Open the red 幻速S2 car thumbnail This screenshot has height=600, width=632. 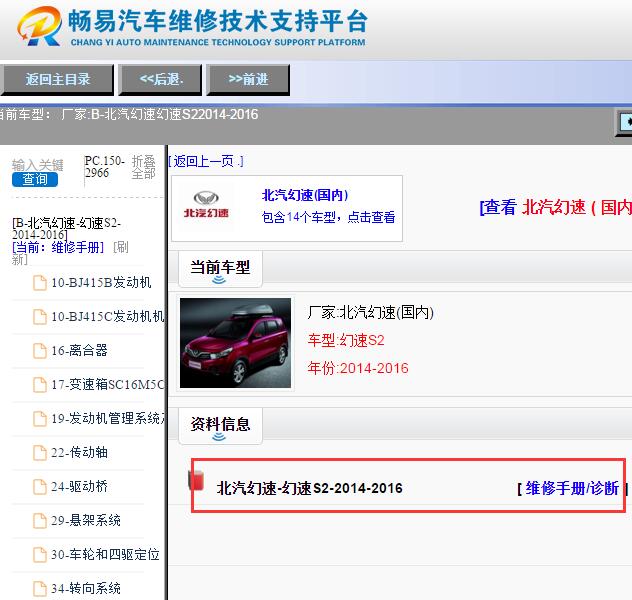point(235,343)
